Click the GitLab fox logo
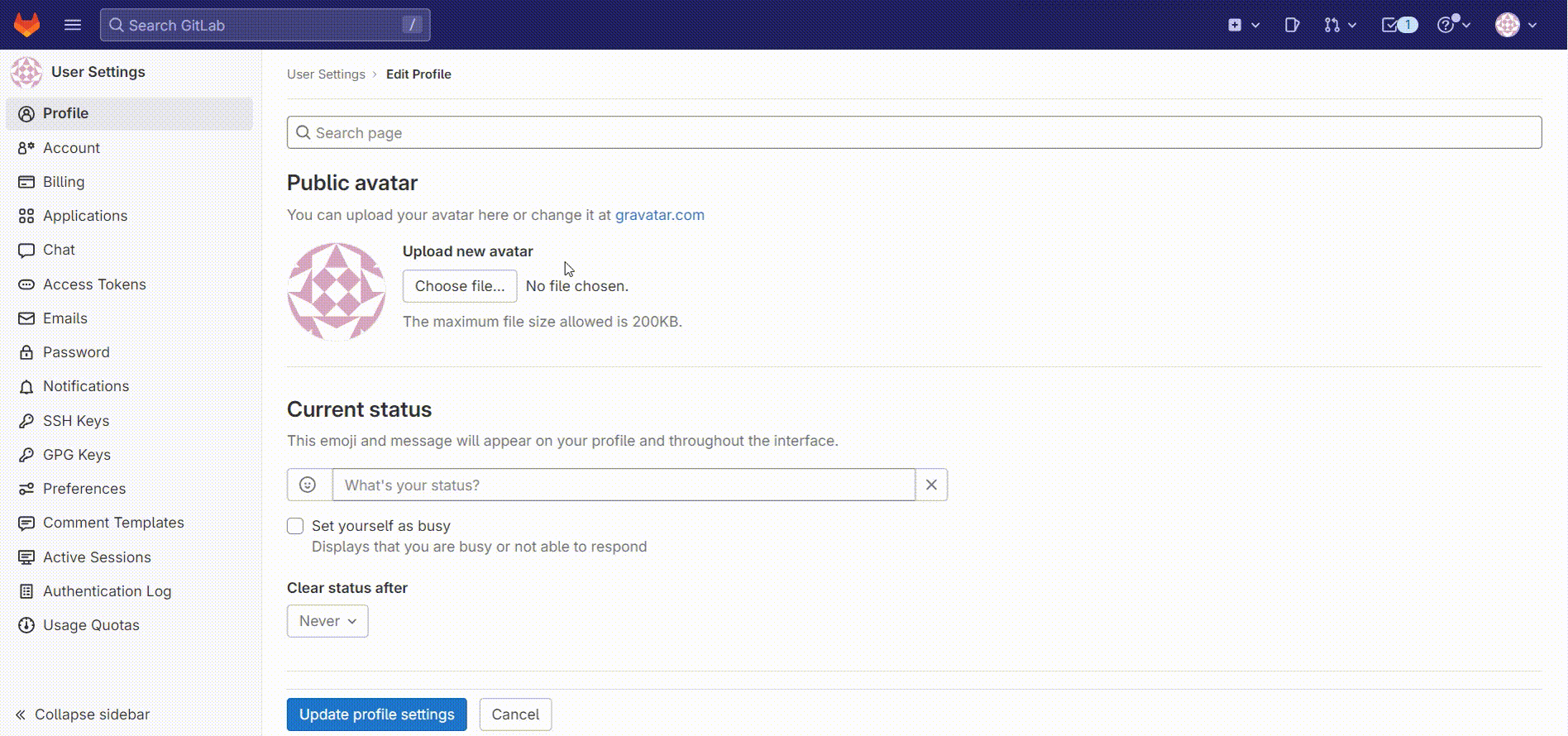 pyautogui.click(x=26, y=25)
